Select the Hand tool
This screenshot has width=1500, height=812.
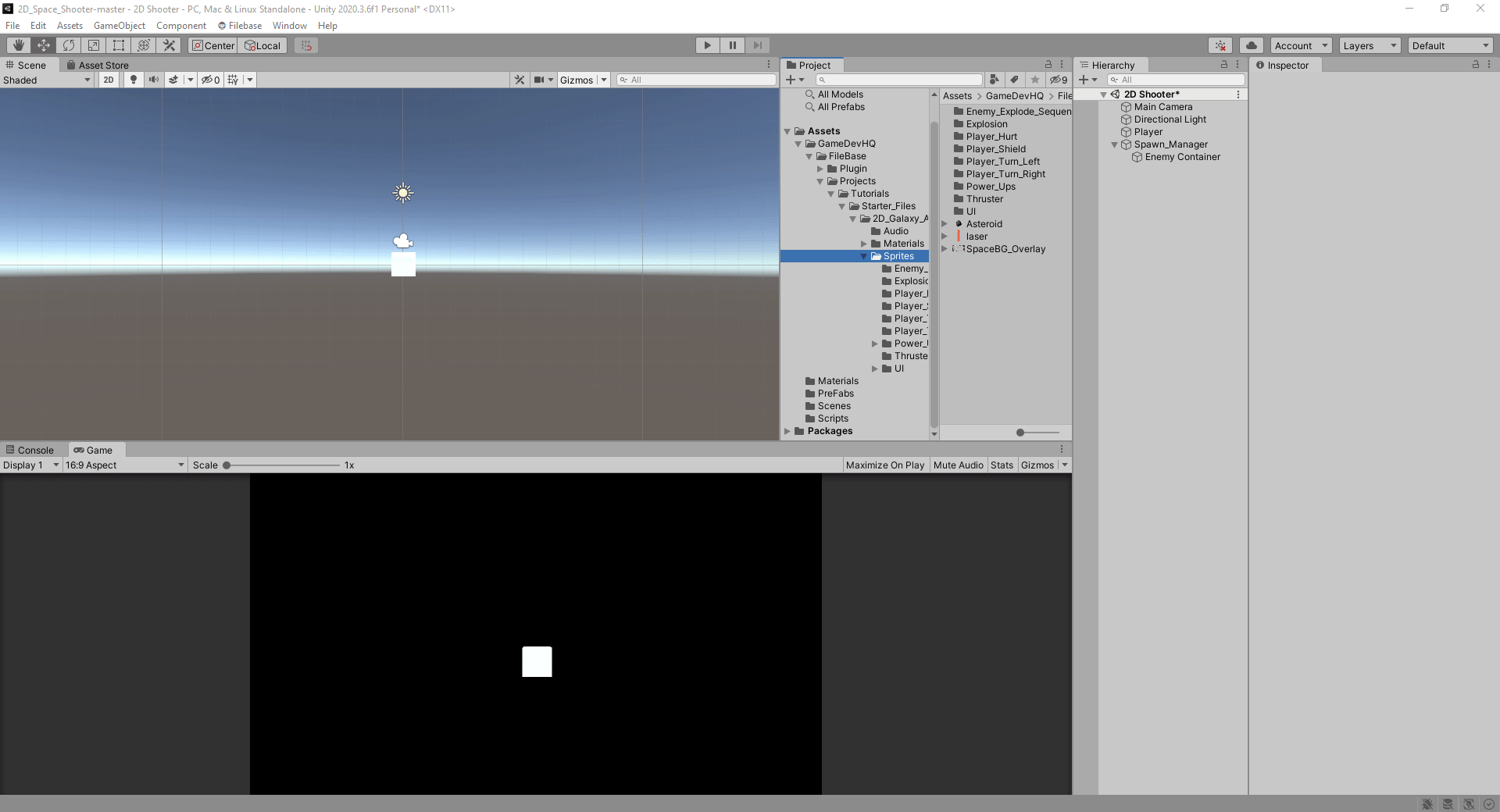[19, 45]
